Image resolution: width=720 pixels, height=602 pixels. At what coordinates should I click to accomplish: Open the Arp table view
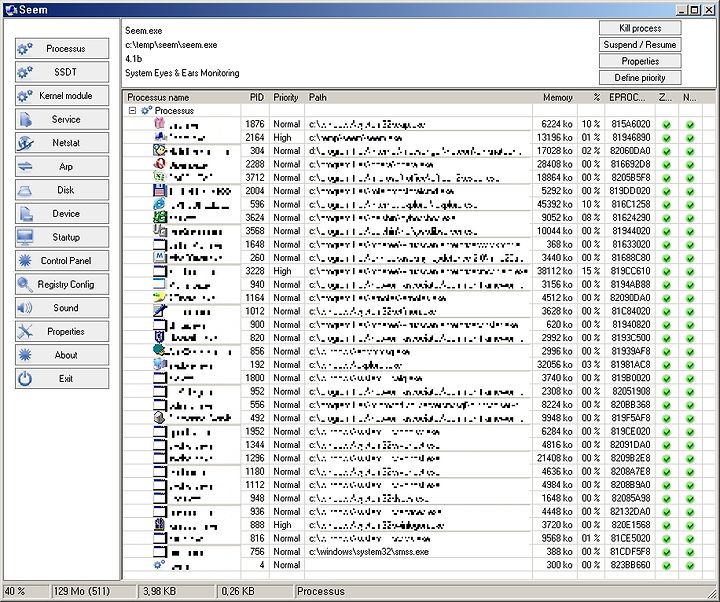pyautogui.click(x=62, y=166)
